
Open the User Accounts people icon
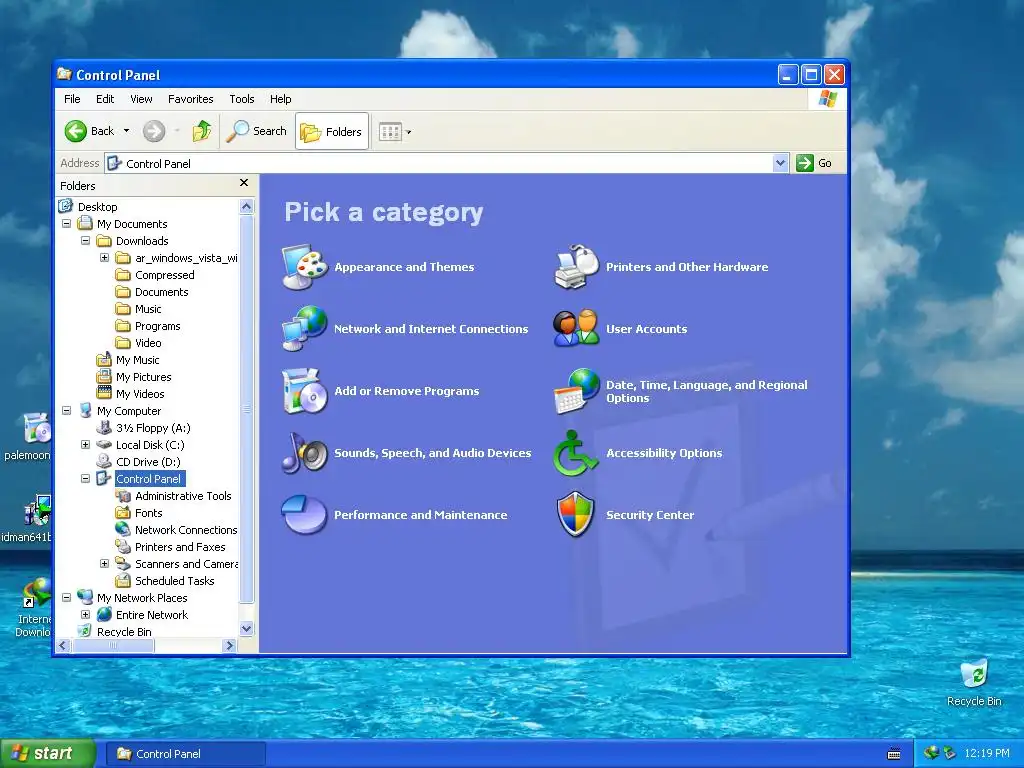pyautogui.click(x=576, y=328)
